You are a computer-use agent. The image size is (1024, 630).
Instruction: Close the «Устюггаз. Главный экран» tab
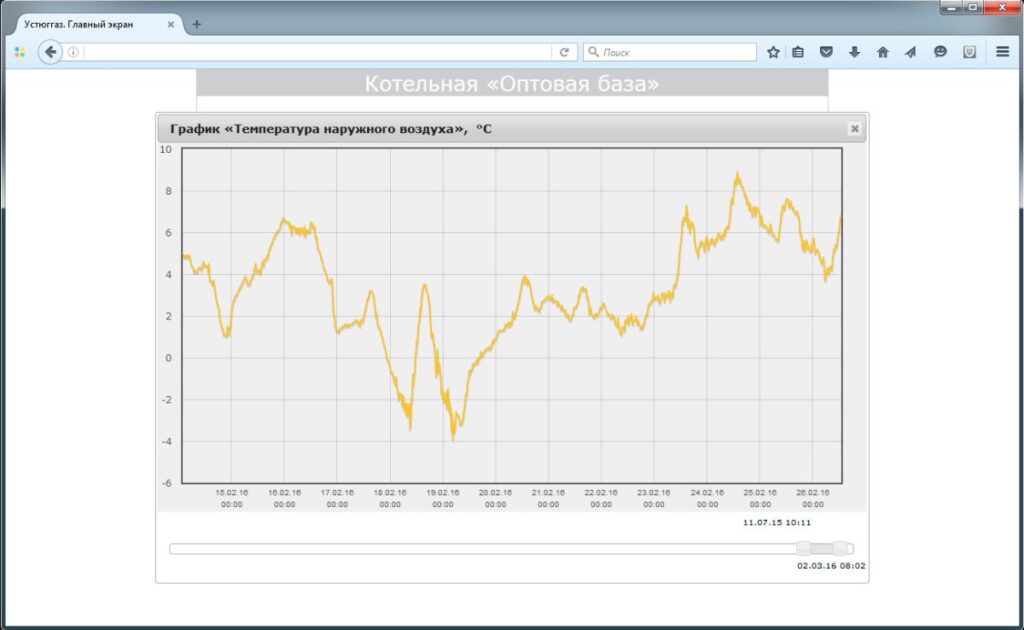pos(171,24)
